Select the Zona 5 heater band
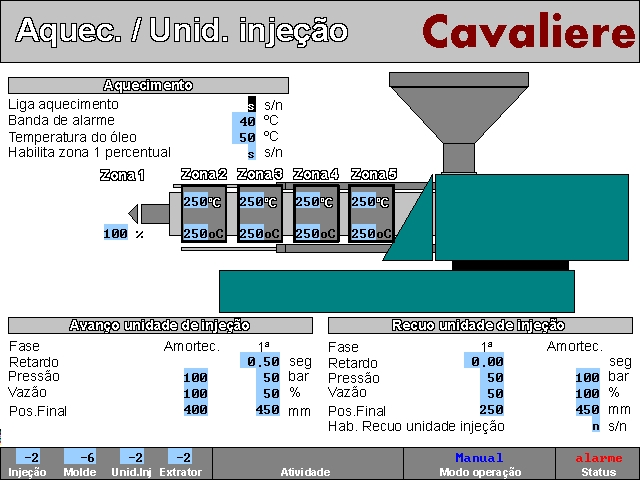The height and width of the screenshot is (480, 640). point(372,216)
